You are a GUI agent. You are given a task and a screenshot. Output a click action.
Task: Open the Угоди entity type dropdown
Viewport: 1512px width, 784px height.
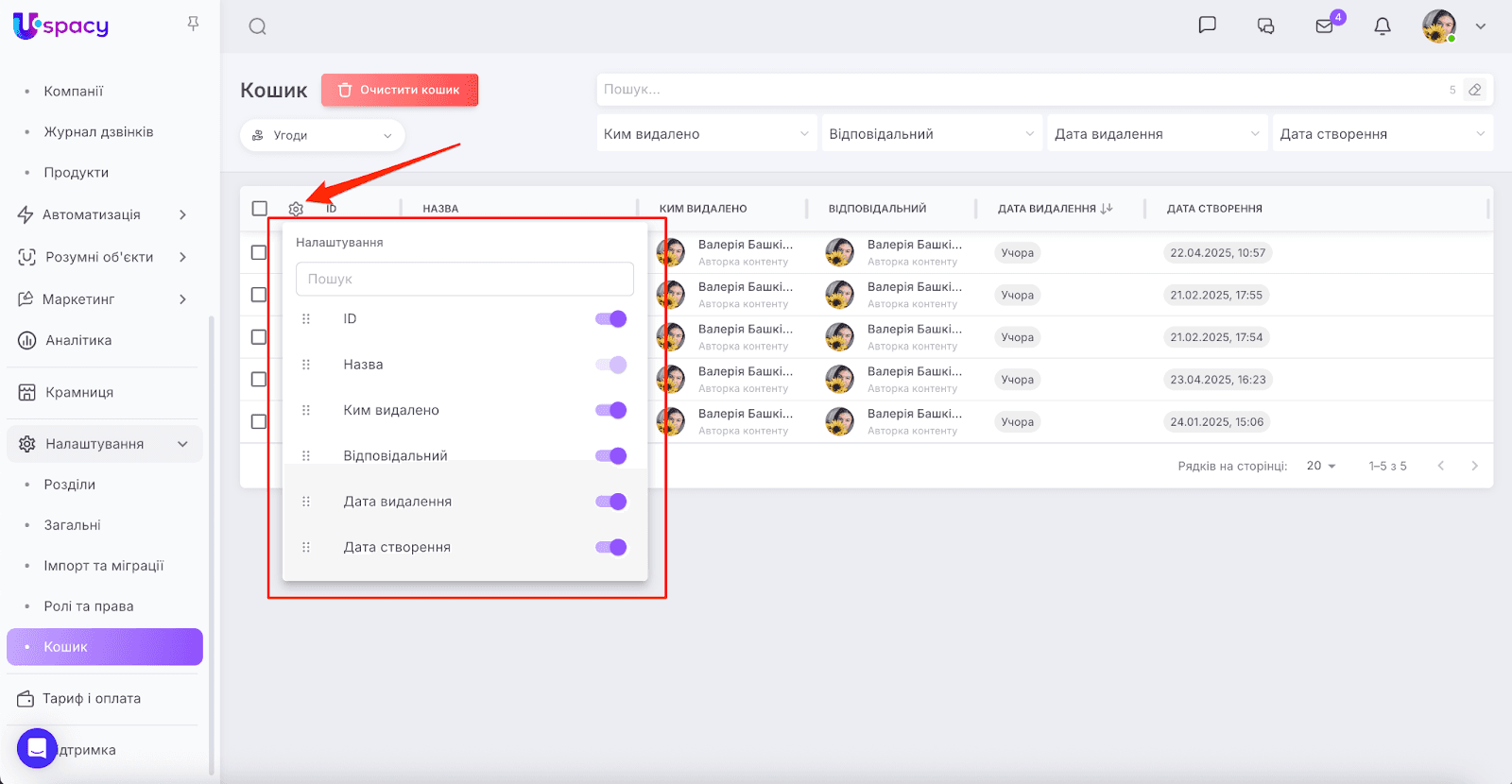click(x=322, y=135)
